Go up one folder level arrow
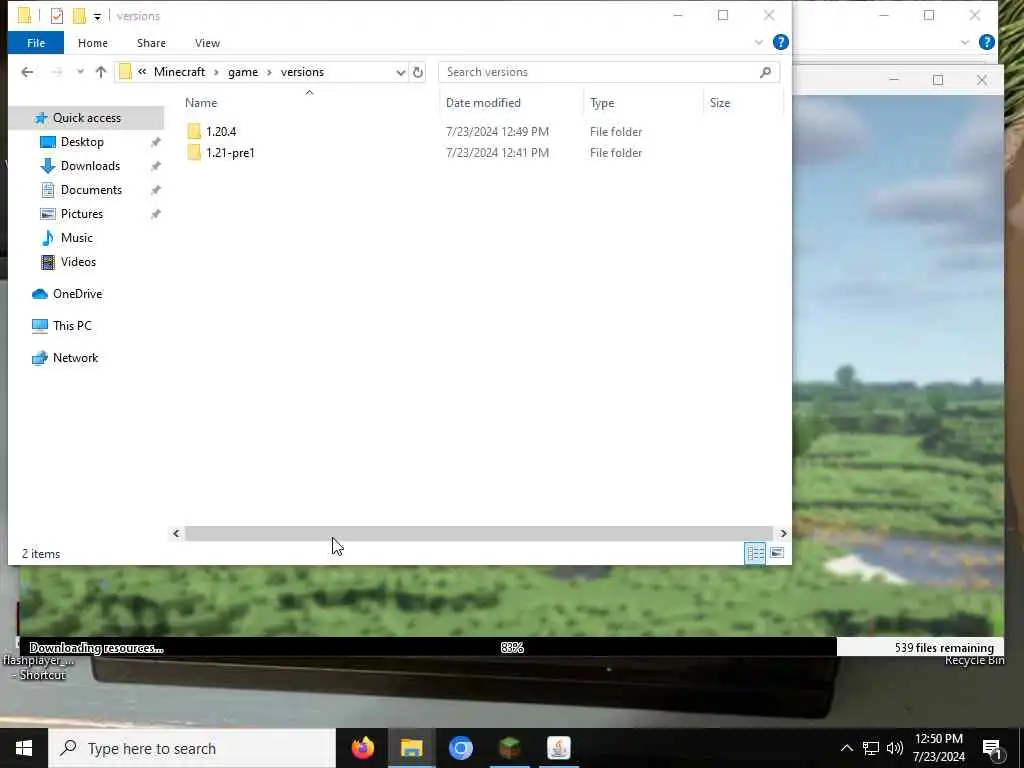This screenshot has width=1024, height=768. pyautogui.click(x=101, y=72)
